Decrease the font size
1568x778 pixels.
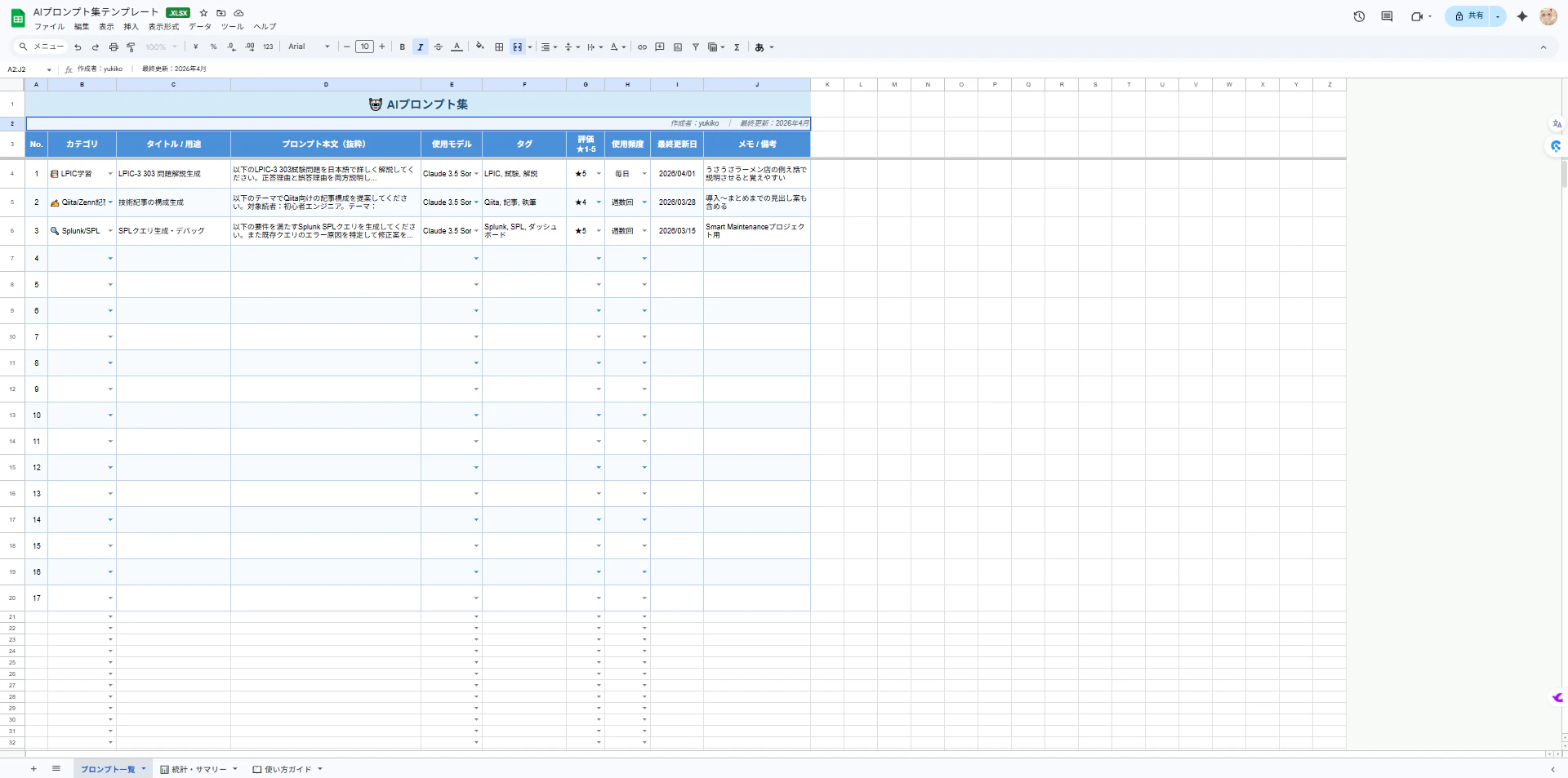(x=347, y=47)
